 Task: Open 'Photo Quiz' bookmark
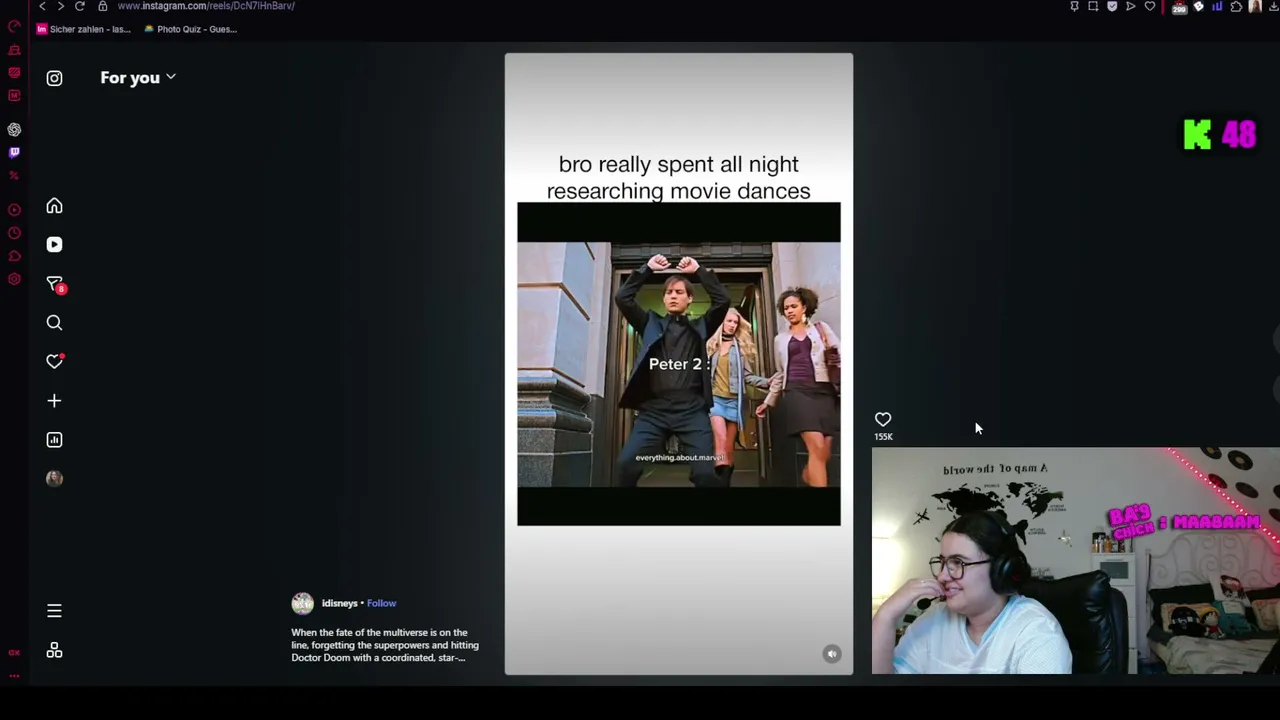point(190,29)
